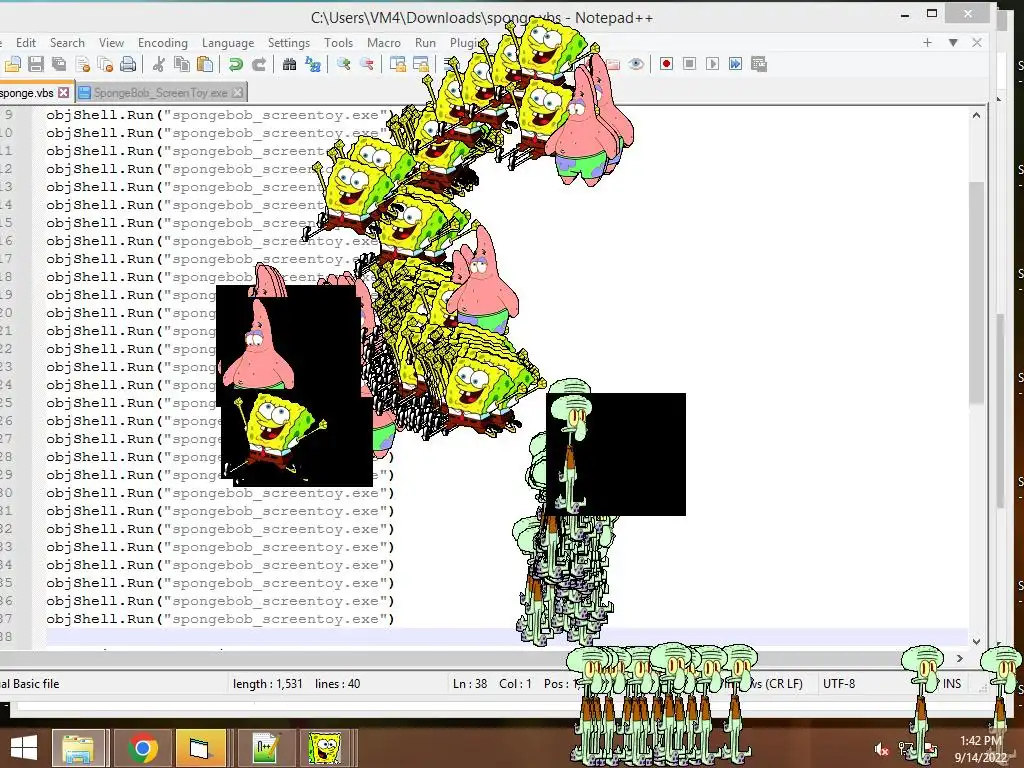Open Find using the binoculars icon
Image resolution: width=1024 pixels, height=768 pixels.
click(x=289, y=64)
